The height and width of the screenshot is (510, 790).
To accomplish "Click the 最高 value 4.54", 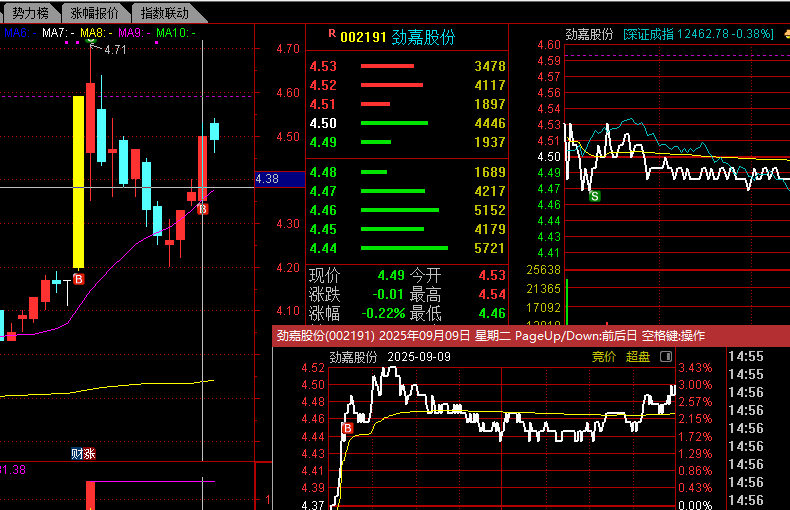I will 492,294.
